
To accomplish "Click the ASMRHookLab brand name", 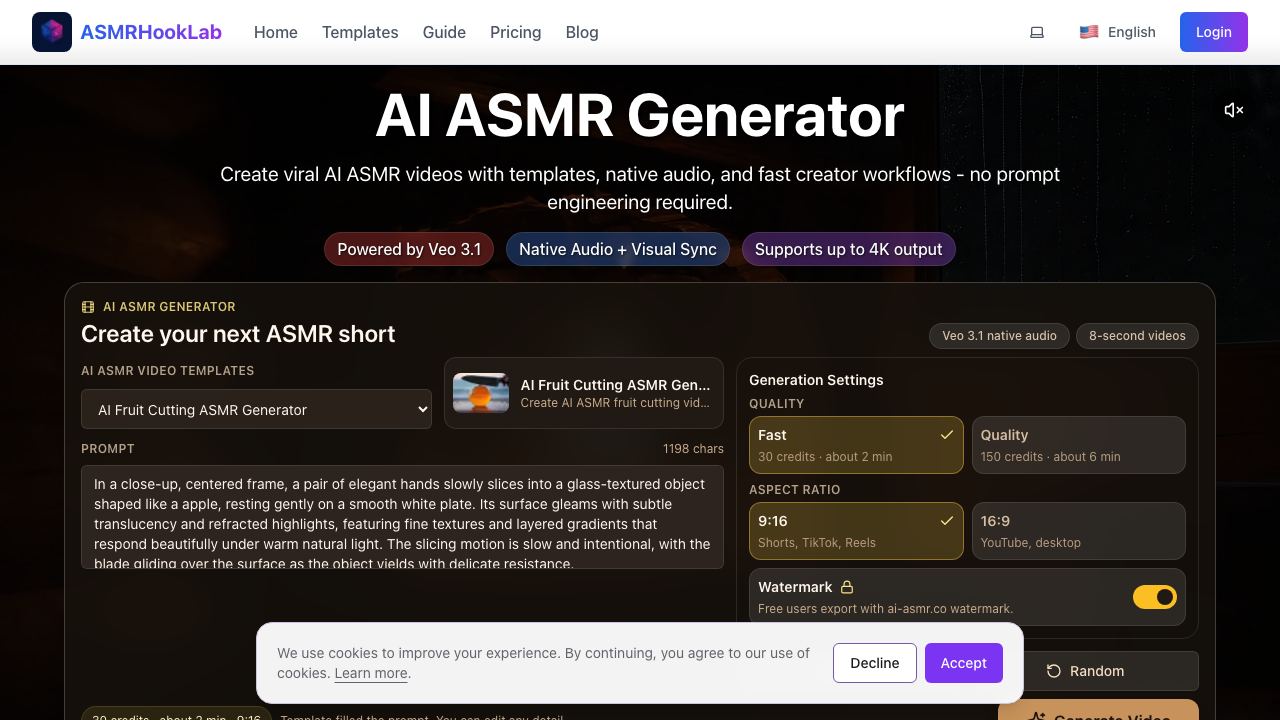I will (x=151, y=32).
